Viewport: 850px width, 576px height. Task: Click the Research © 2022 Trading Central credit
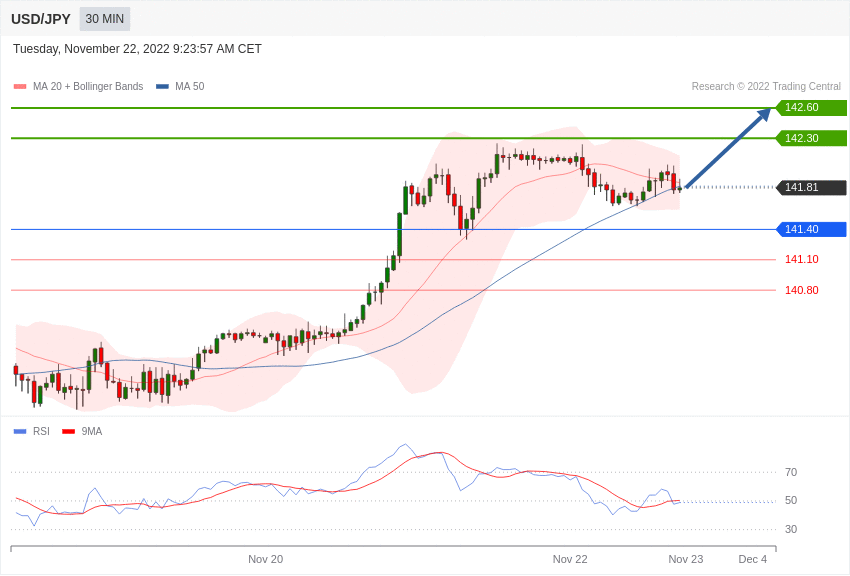click(766, 87)
